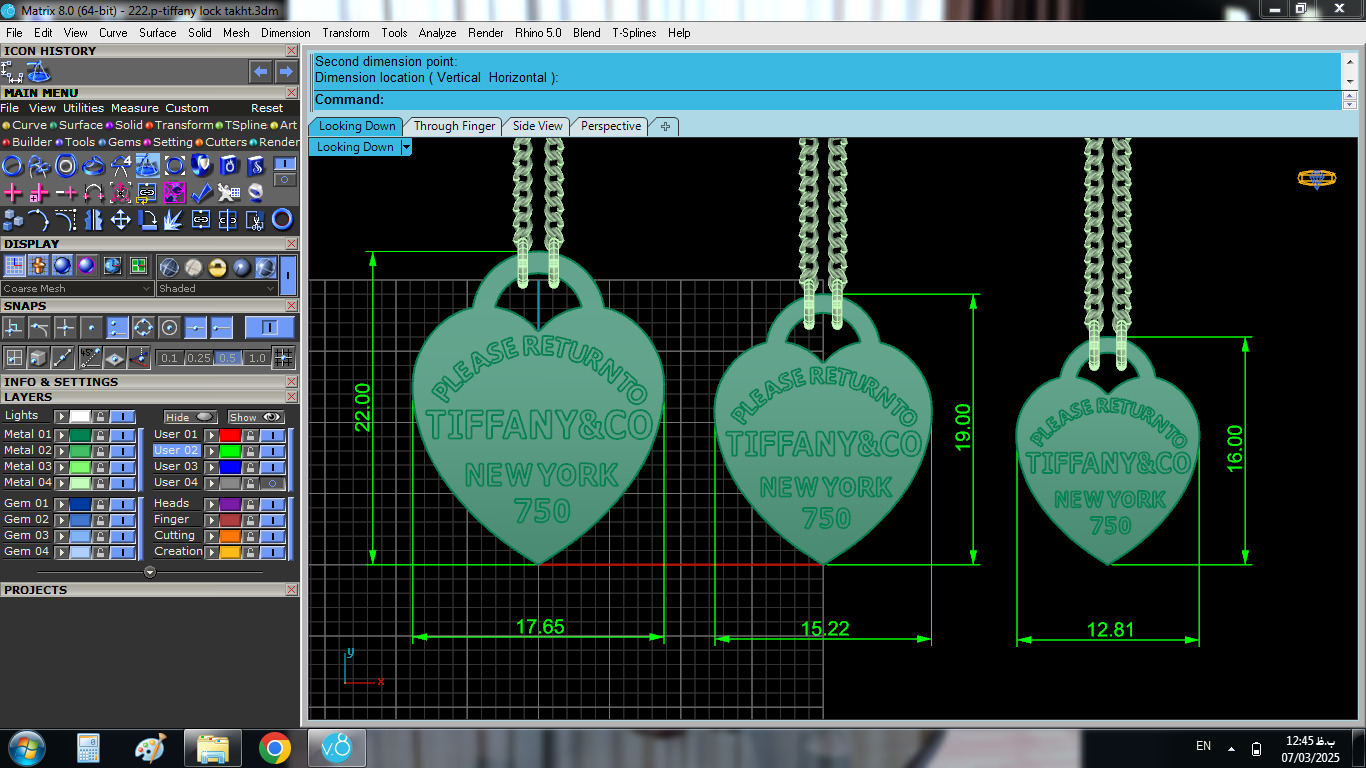Click the cube object snap icon
The width and height of the screenshot is (1366, 768).
click(38, 357)
